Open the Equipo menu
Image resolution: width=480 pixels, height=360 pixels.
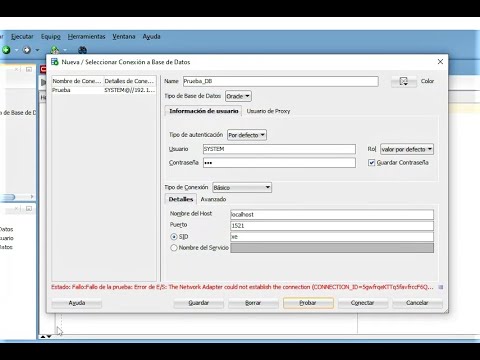(51, 36)
